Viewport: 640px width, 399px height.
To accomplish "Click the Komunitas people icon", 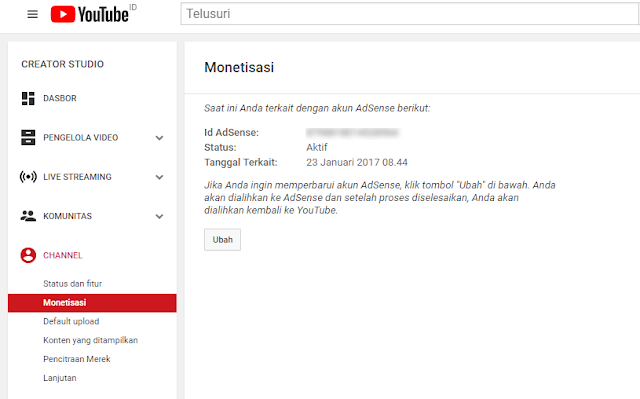I will click(x=28, y=216).
